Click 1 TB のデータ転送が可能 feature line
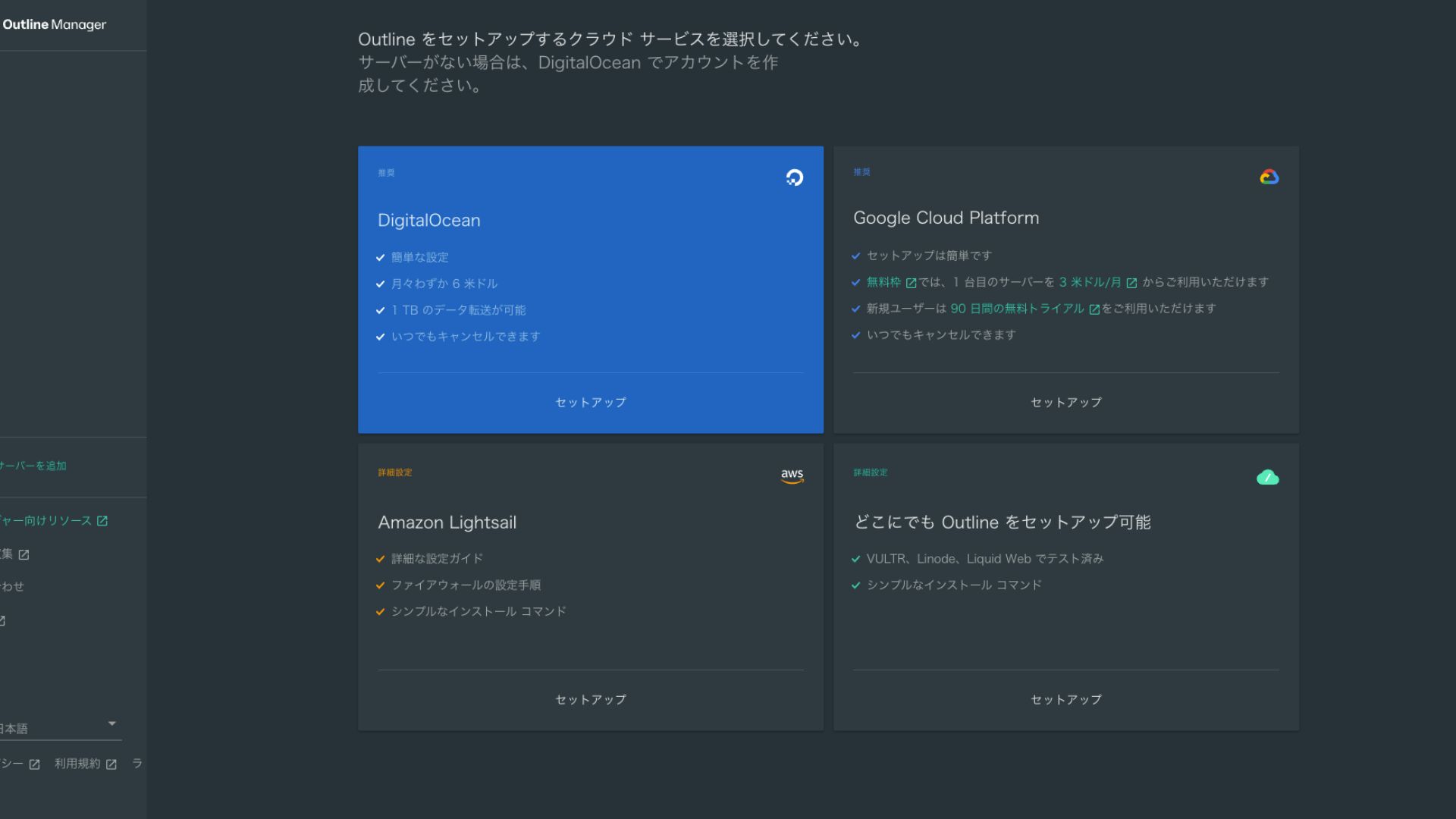The image size is (1456, 819). click(x=459, y=310)
